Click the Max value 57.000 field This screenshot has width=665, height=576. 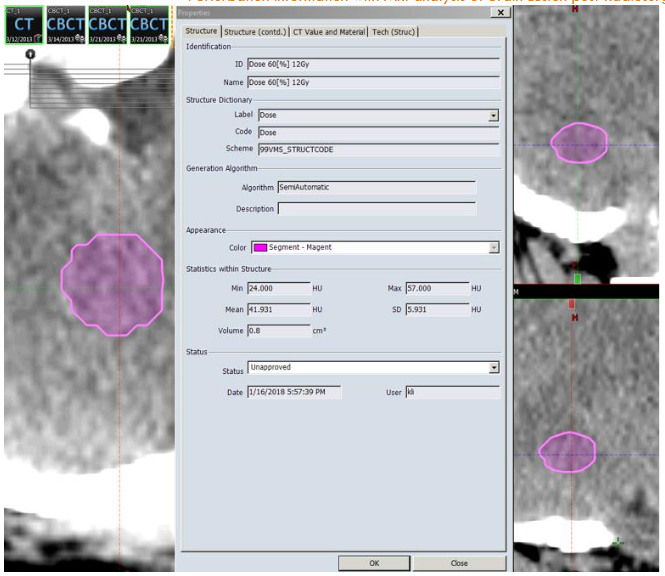[437, 288]
